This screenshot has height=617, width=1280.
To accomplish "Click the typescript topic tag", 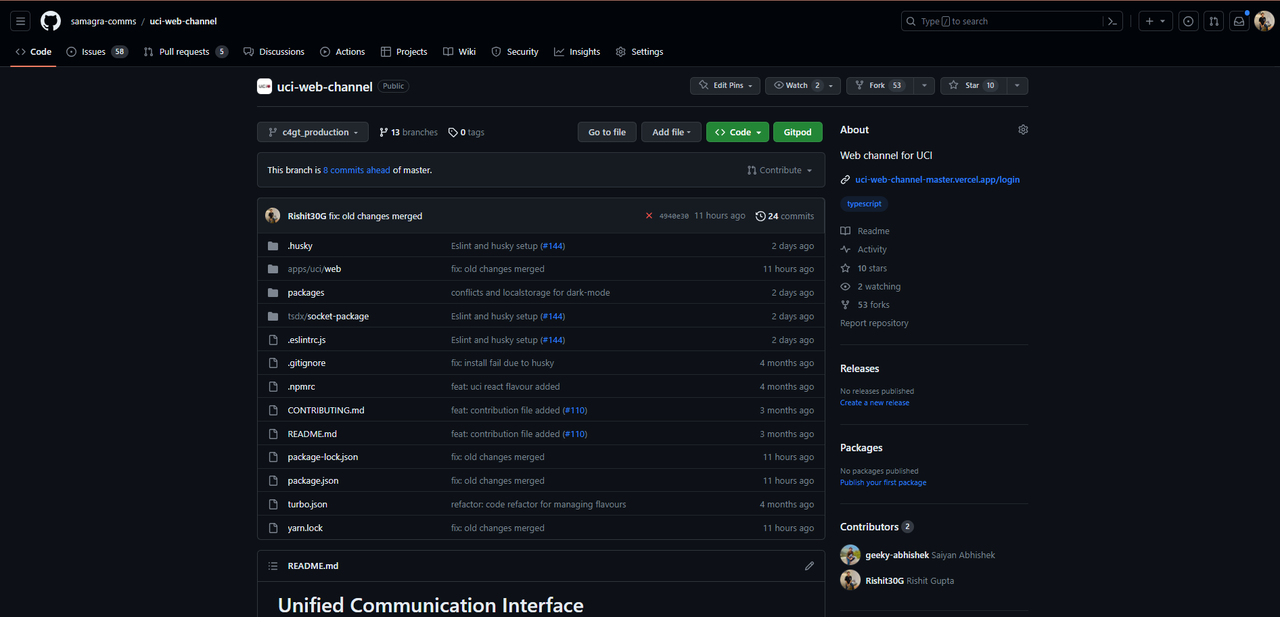I will point(863,204).
